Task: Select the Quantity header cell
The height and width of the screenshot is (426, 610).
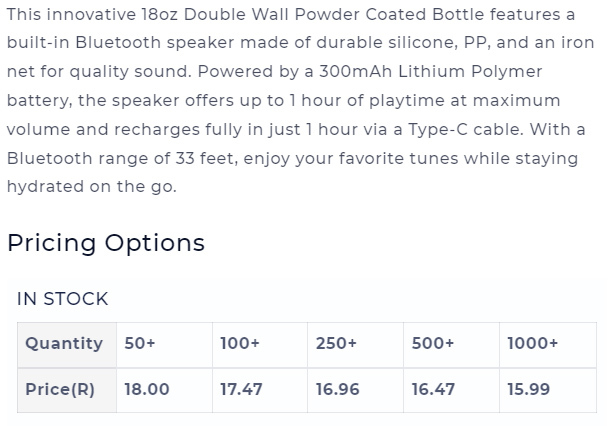Action: [67, 345]
